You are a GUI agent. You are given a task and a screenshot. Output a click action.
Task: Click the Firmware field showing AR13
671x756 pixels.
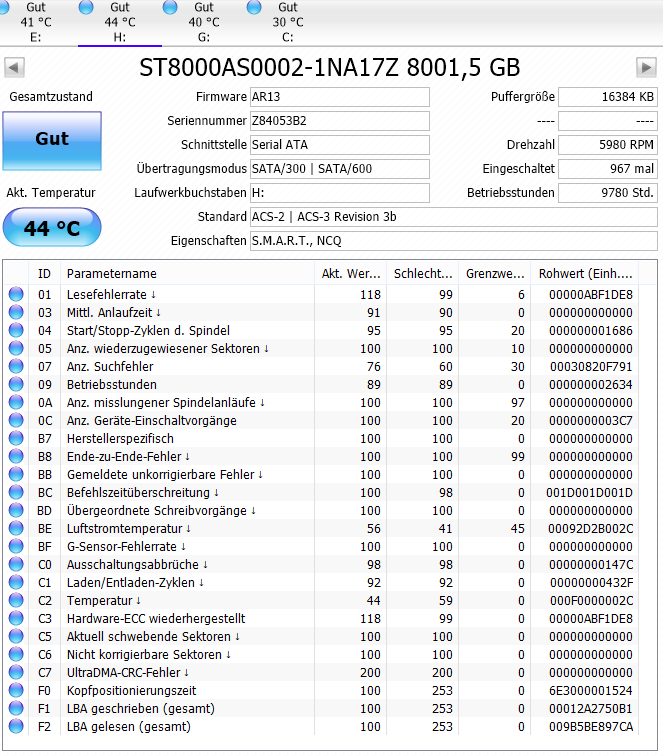(x=339, y=97)
